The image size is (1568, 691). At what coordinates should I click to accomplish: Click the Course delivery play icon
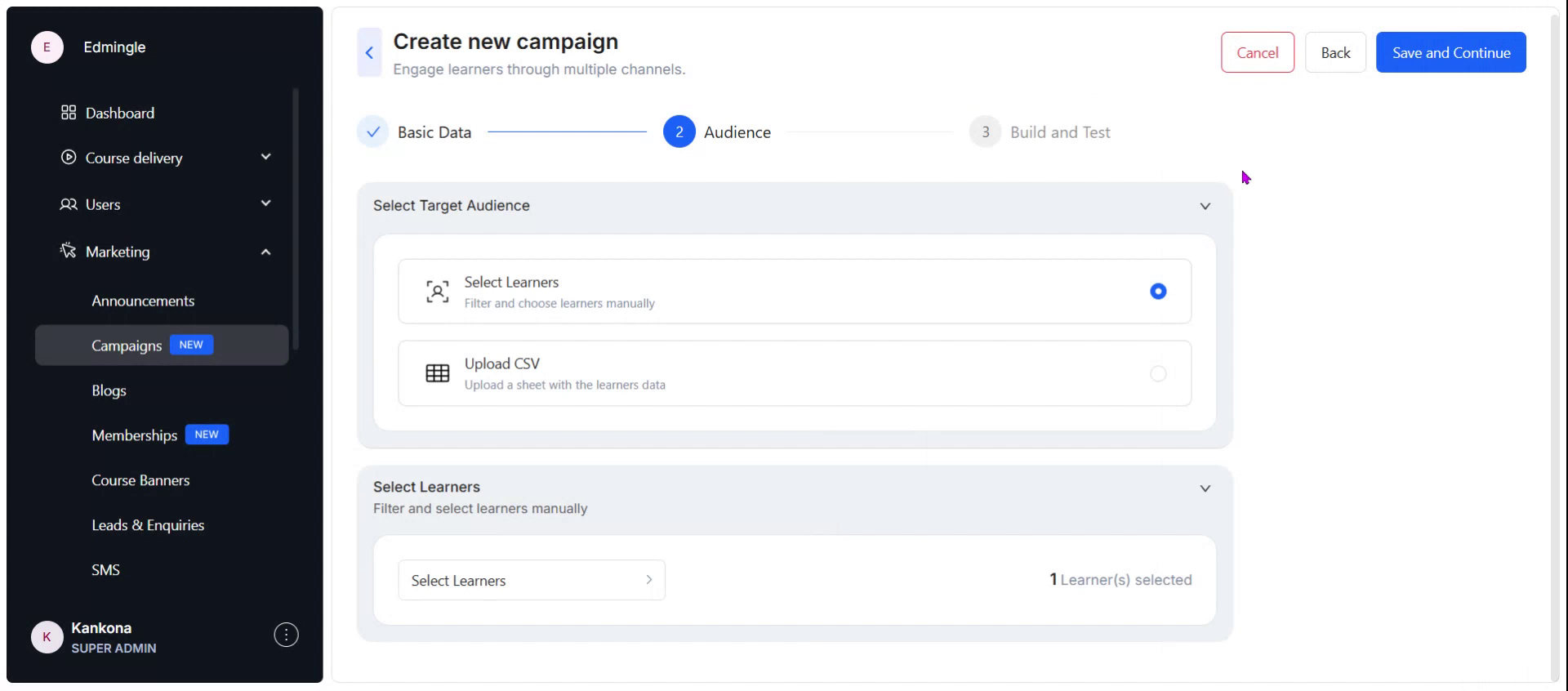tap(69, 157)
